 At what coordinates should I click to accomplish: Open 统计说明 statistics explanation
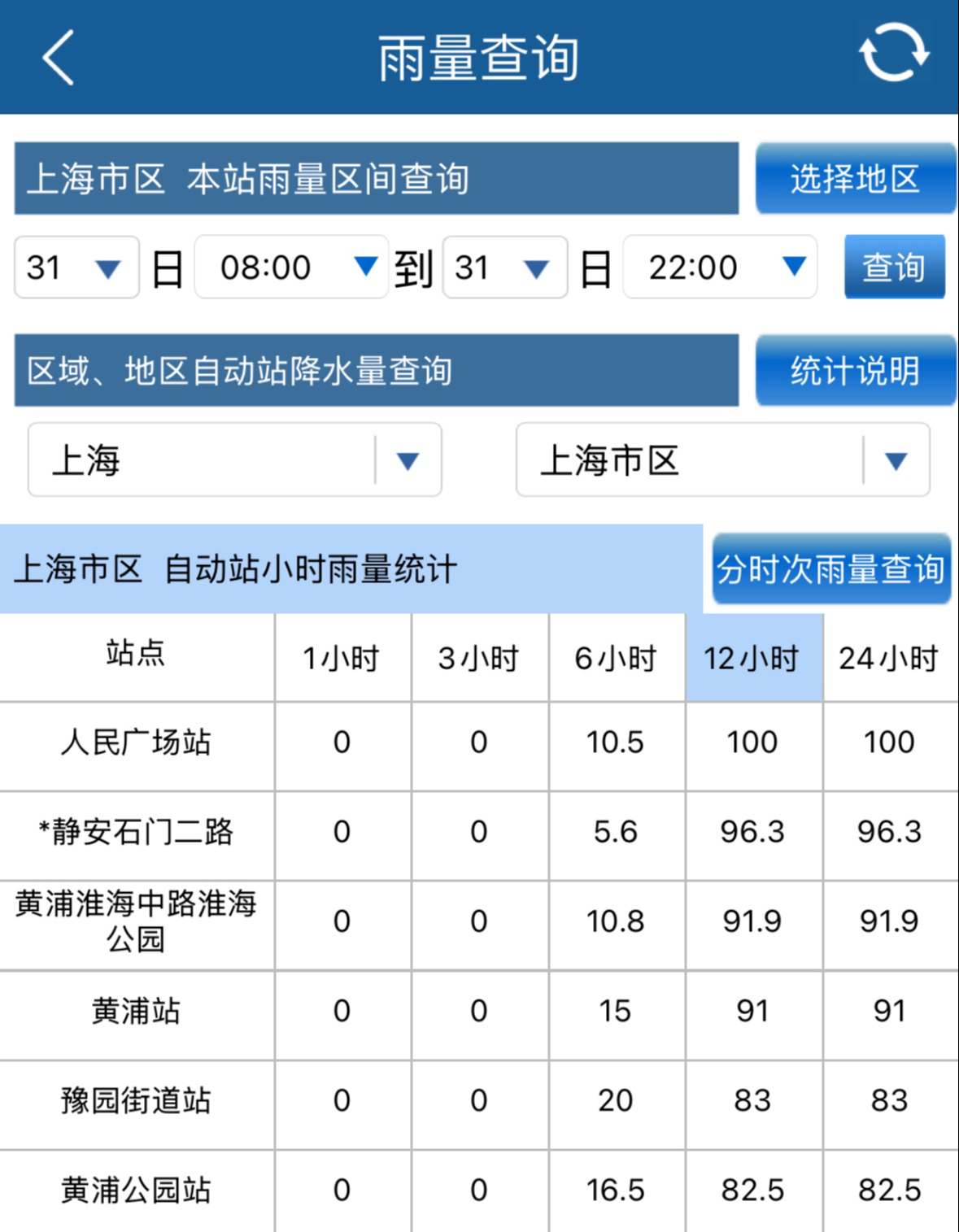tap(855, 371)
